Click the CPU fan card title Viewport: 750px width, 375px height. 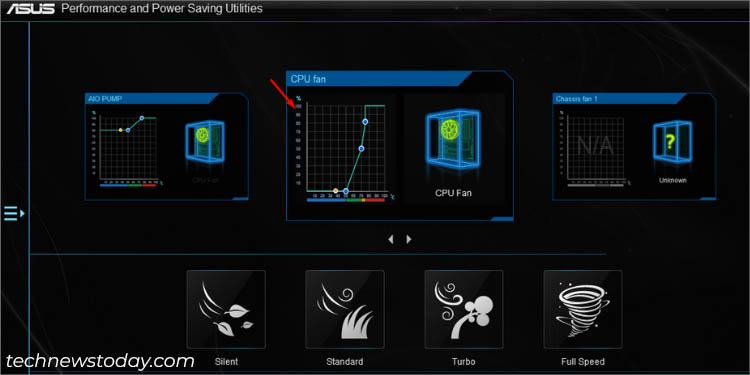point(308,79)
